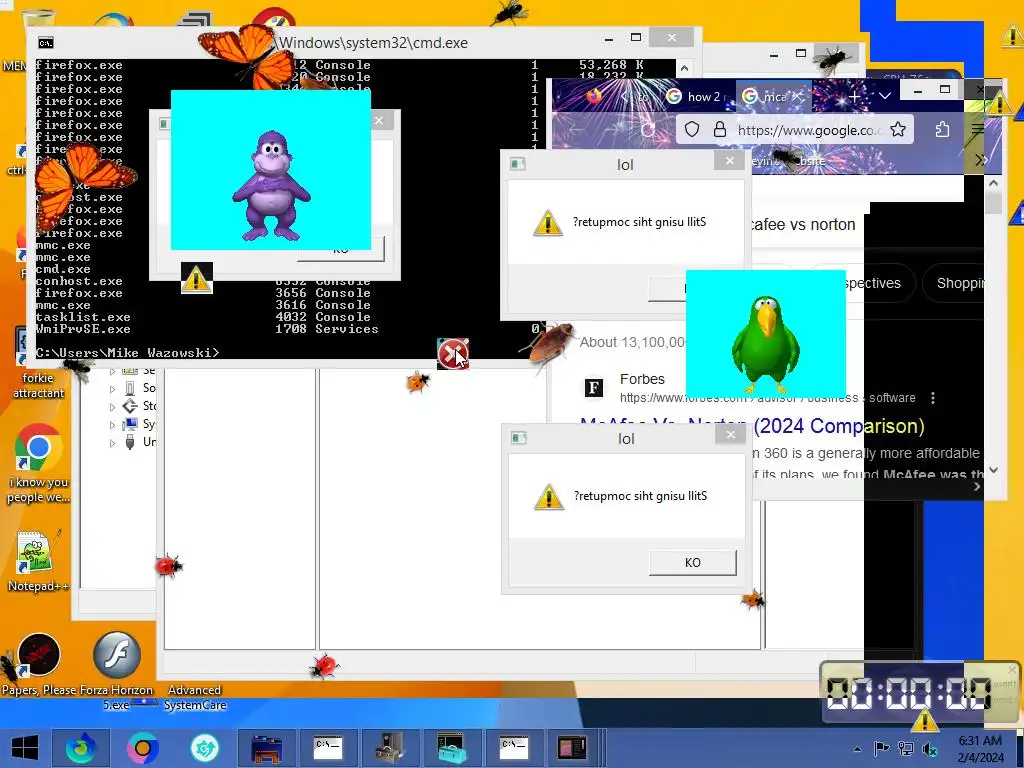This screenshot has height=768, width=1024.
Task: Click KO in the lower lol dialog
Action: [x=693, y=562]
